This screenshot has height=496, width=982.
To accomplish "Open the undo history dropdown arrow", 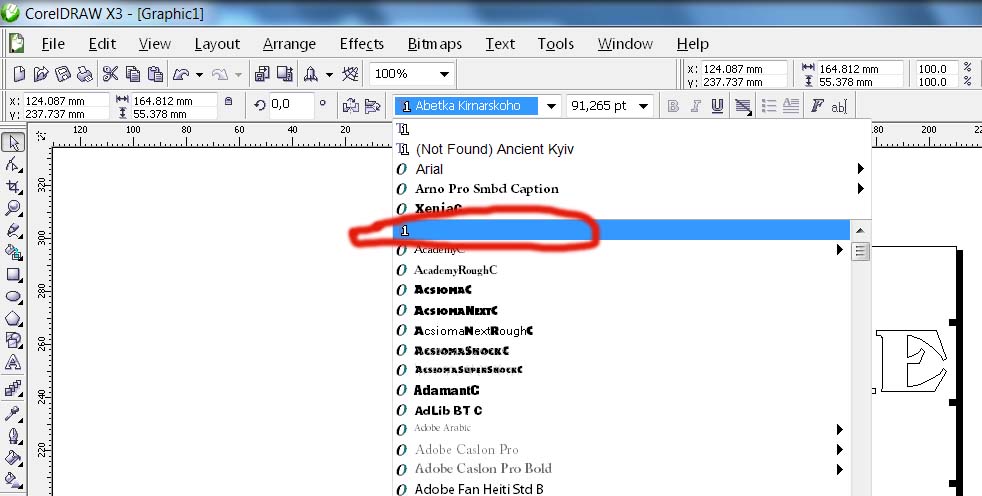I will (199, 75).
